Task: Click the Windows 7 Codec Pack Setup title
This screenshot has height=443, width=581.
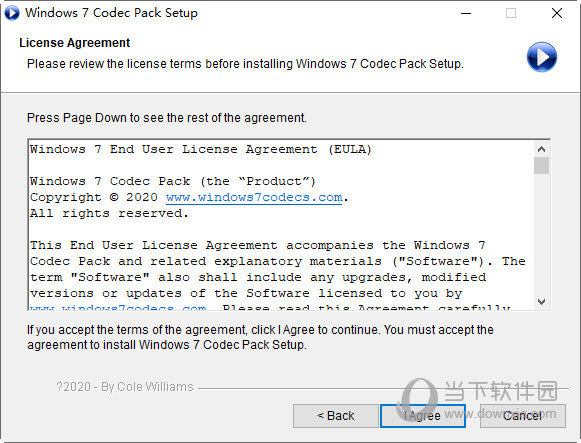Action: (x=112, y=13)
